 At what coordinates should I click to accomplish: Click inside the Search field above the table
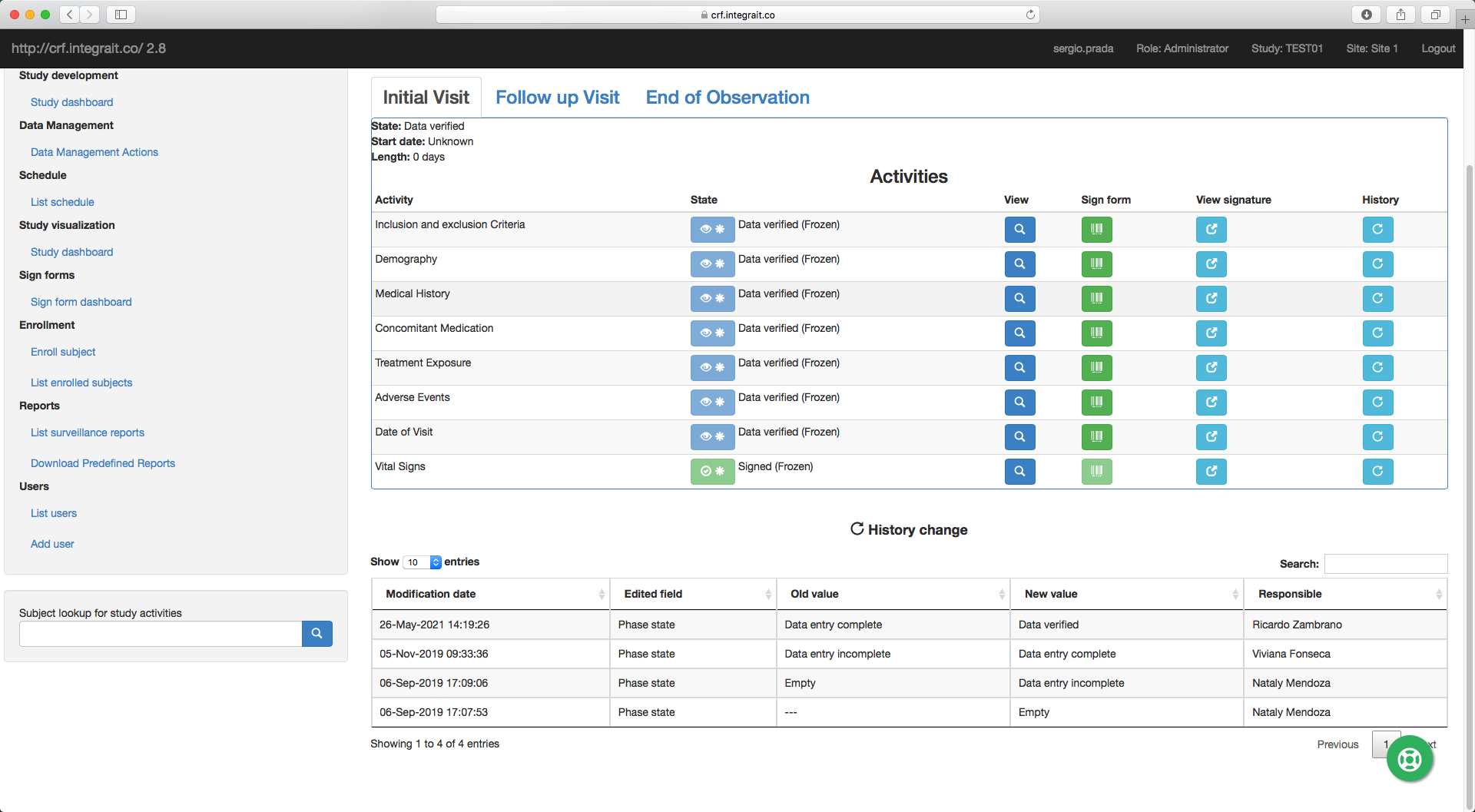[x=1386, y=564]
